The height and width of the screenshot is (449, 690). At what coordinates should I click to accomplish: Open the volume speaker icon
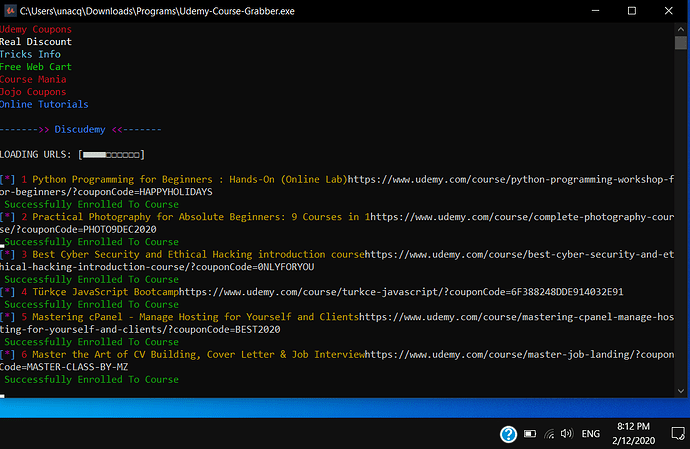coord(566,434)
